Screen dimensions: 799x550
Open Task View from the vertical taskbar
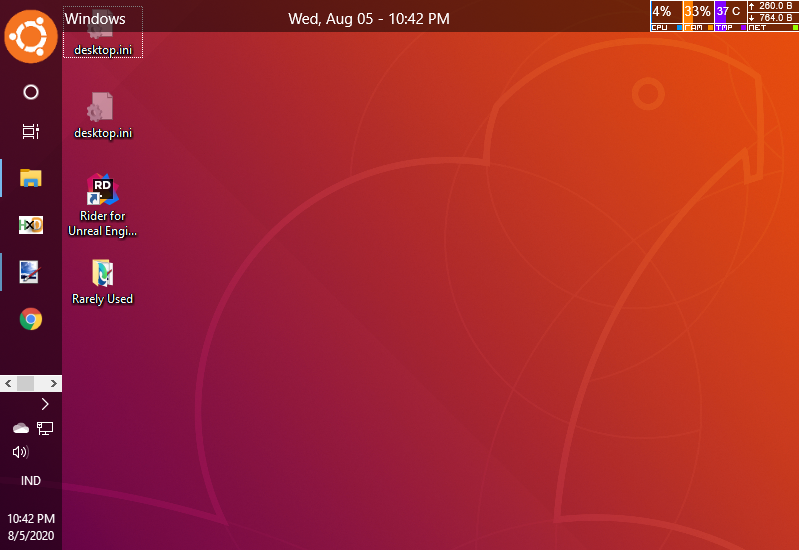31,132
